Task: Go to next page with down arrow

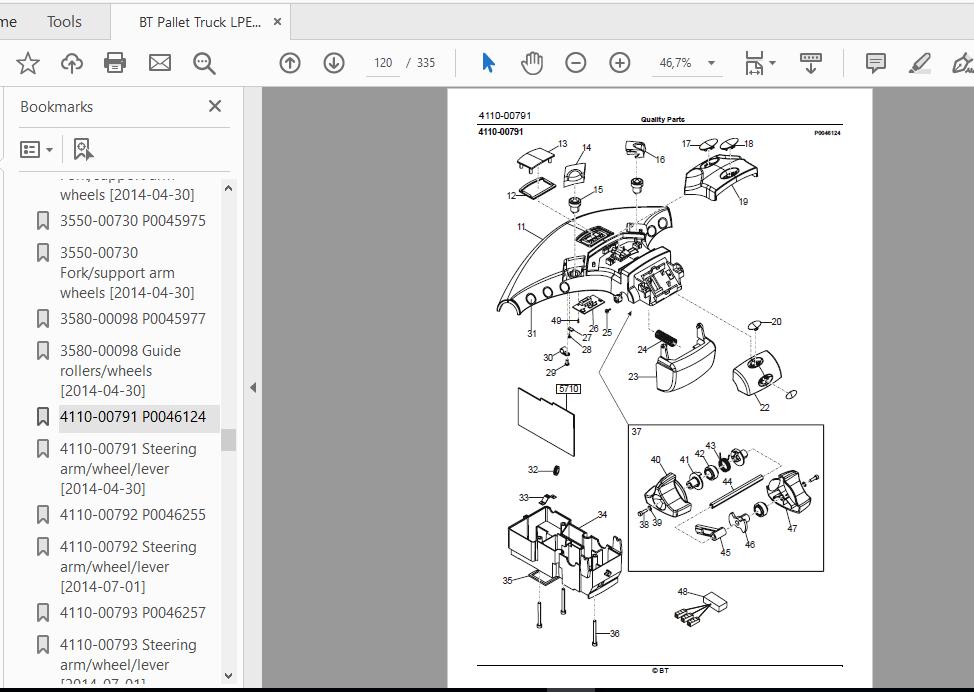Action: (x=334, y=63)
